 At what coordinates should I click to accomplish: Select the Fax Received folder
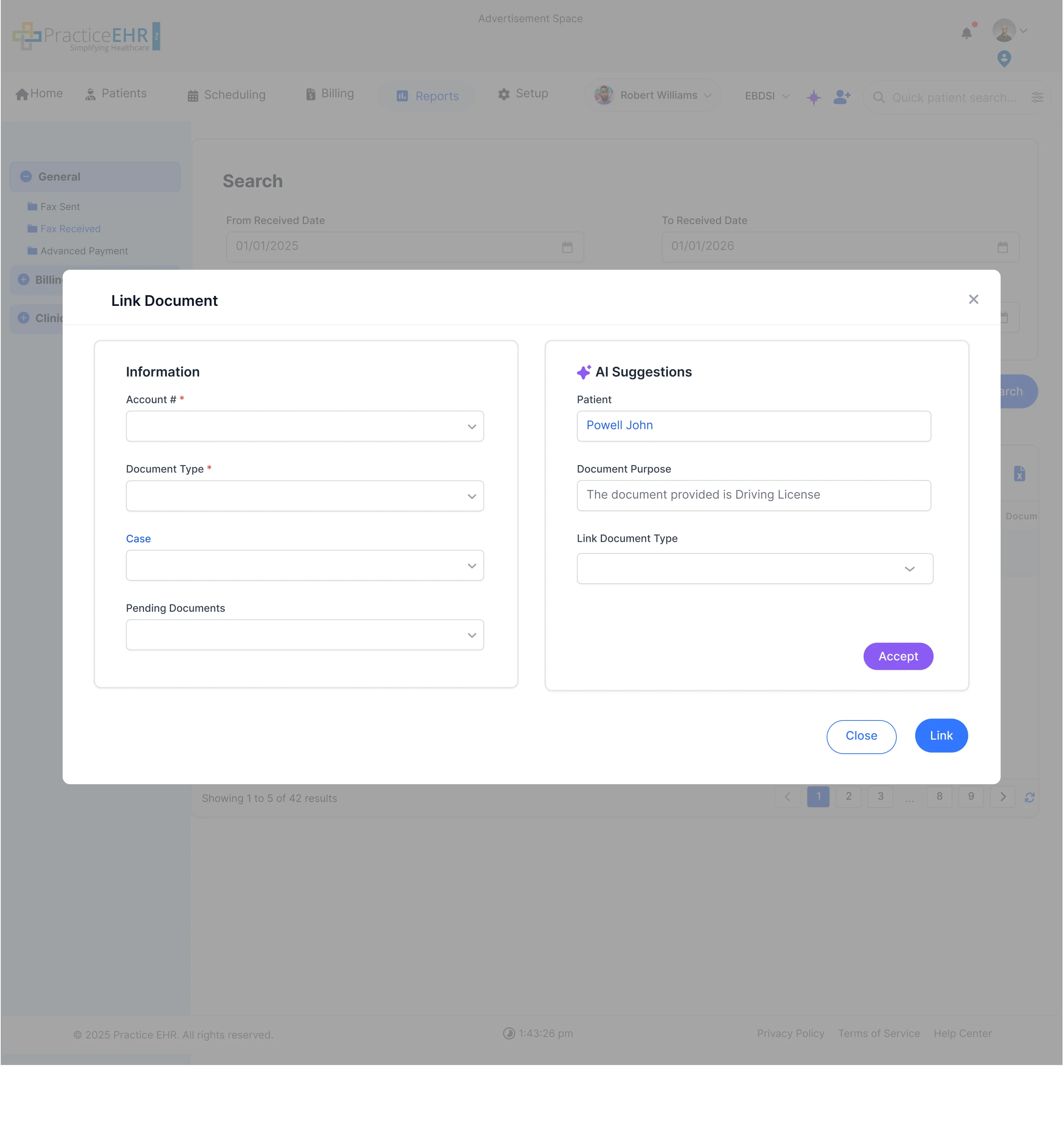tap(70, 228)
